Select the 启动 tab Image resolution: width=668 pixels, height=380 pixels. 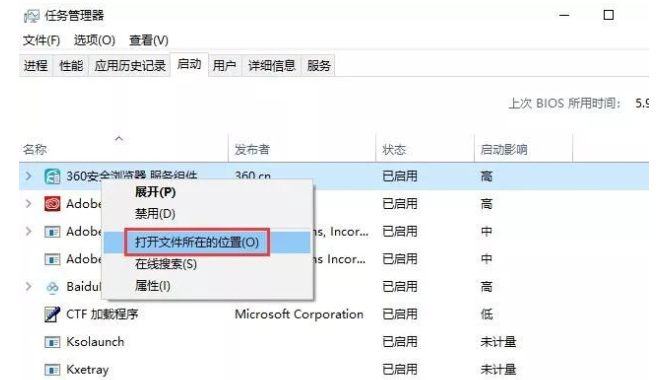pyautogui.click(x=189, y=65)
